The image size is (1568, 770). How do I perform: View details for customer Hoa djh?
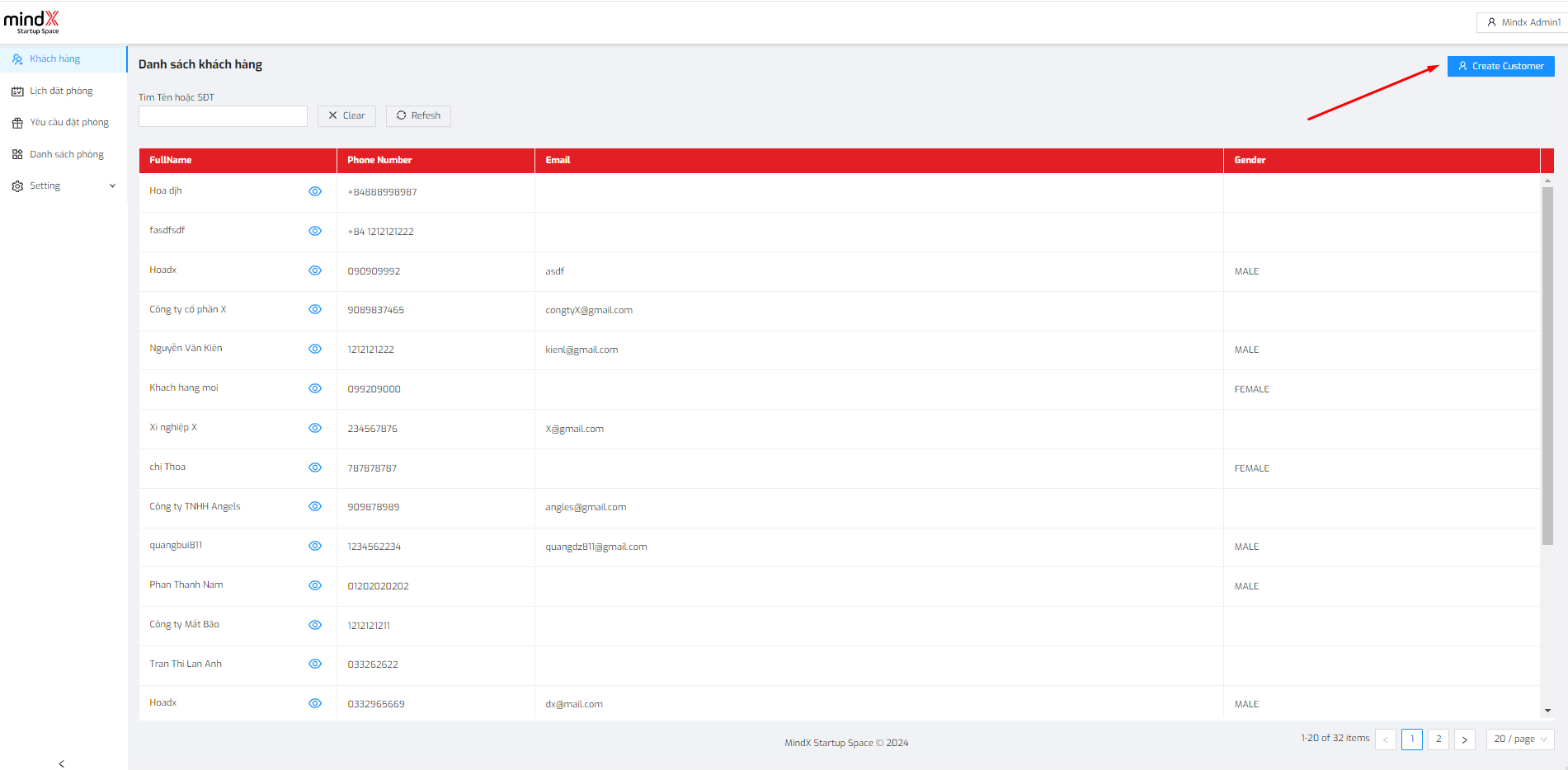(x=315, y=191)
